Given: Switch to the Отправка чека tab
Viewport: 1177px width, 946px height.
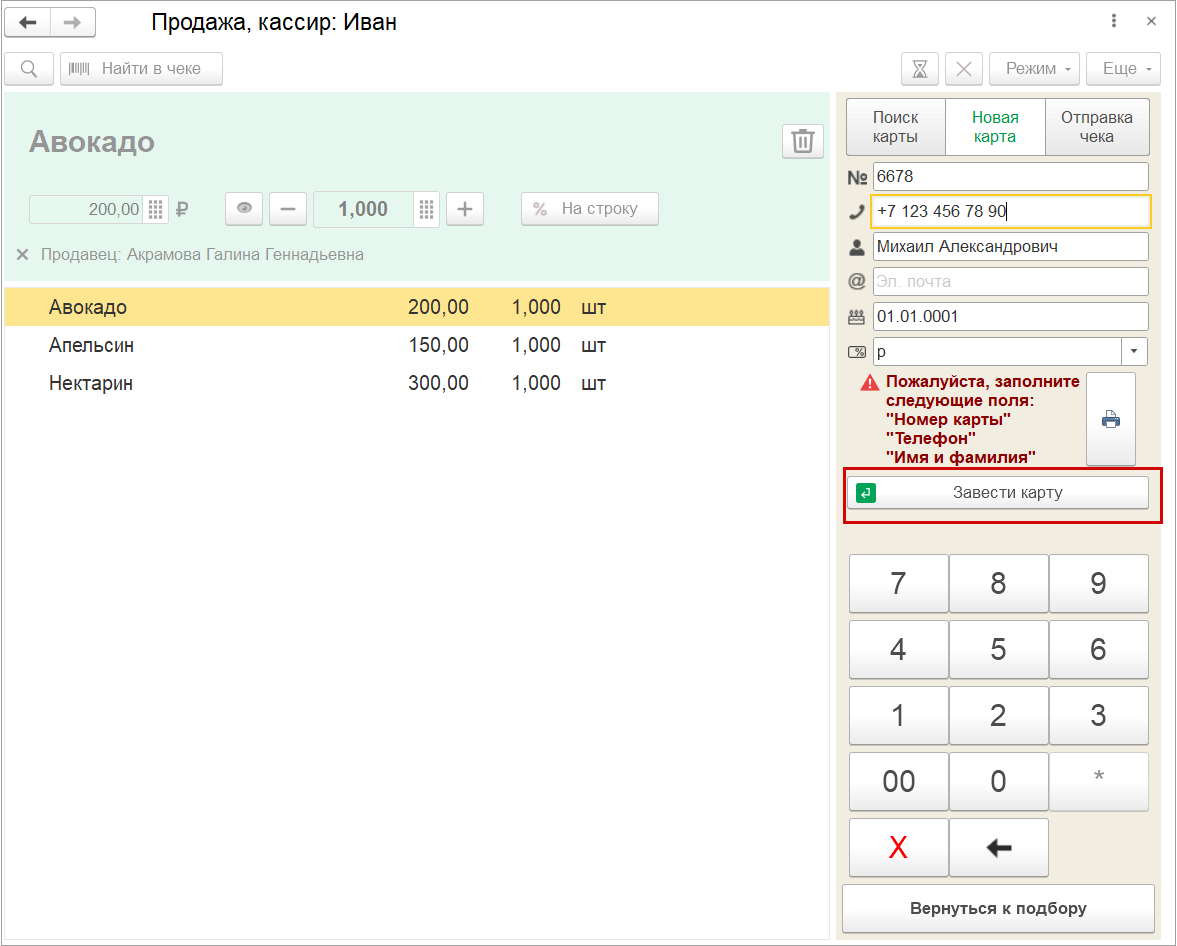Looking at the screenshot, I should [x=1097, y=127].
